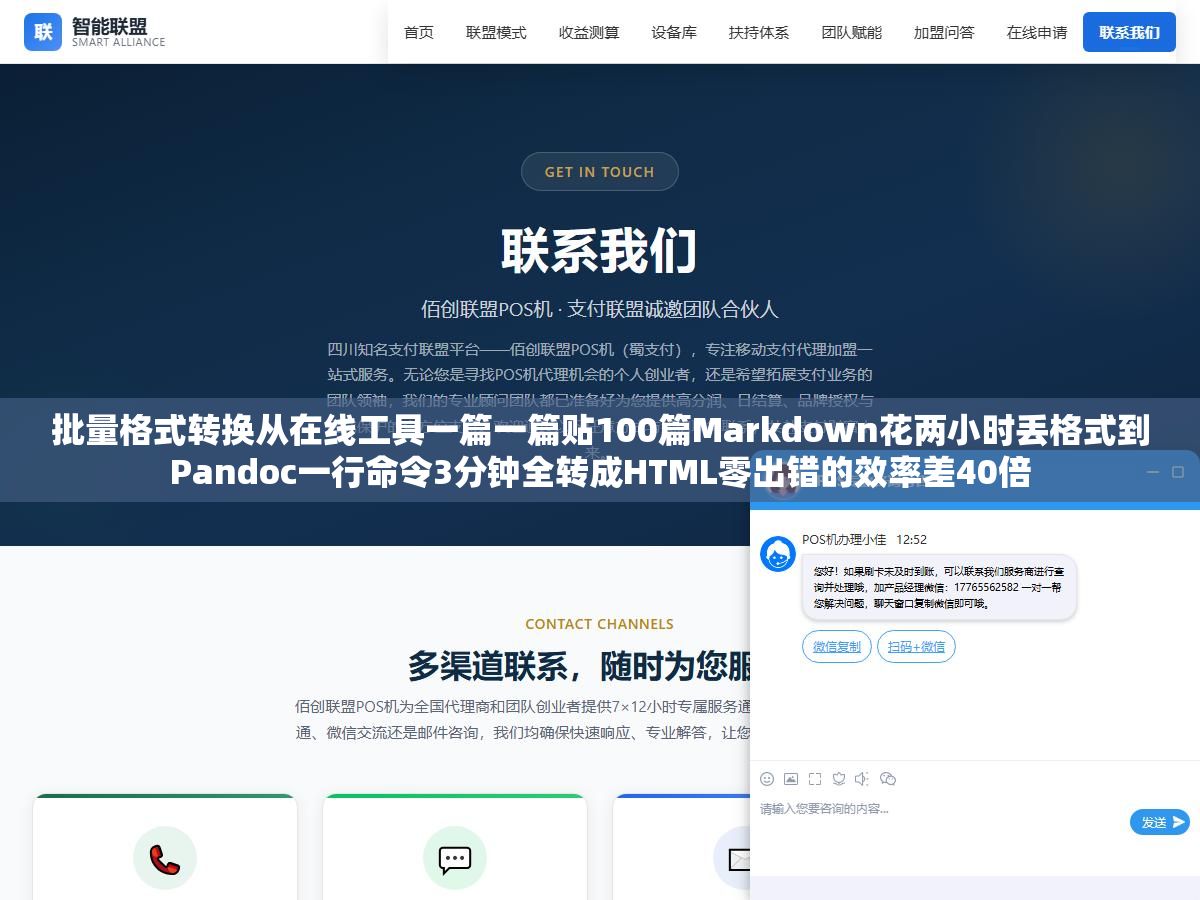Screen dimensions: 1200x900
Task: Open 收益测算 nav item
Action: pyautogui.click(x=589, y=32)
